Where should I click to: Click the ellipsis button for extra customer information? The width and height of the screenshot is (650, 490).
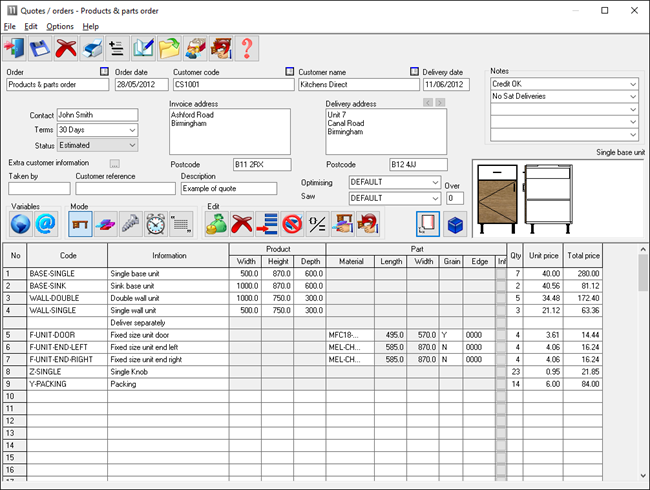pos(115,162)
